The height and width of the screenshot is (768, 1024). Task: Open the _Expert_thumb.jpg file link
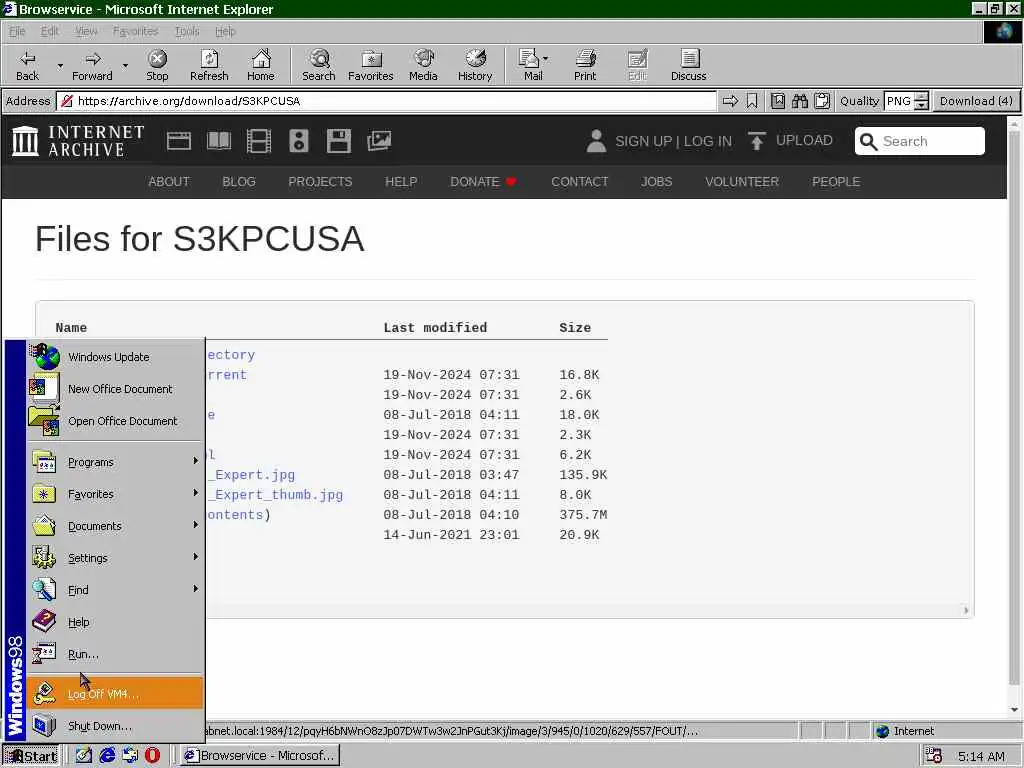[275, 495]
